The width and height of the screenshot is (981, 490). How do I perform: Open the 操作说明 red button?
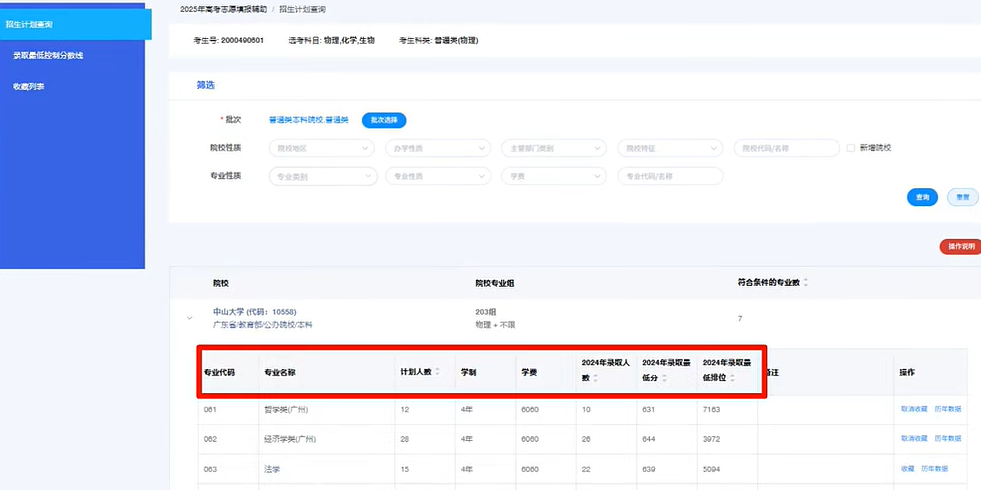961,247
